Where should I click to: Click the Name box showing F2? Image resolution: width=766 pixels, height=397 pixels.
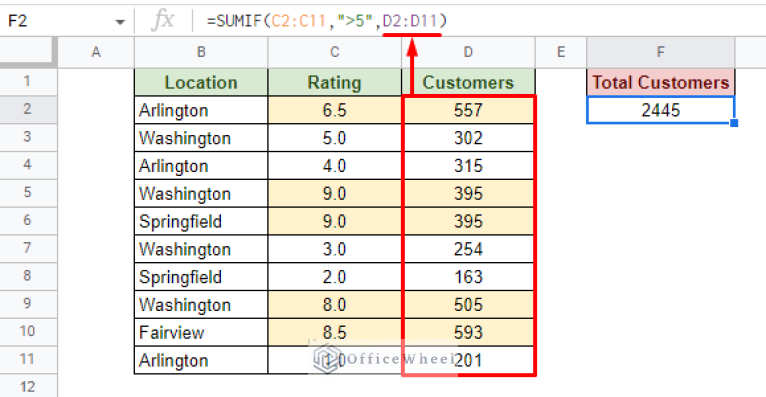(x=67, y=21)
